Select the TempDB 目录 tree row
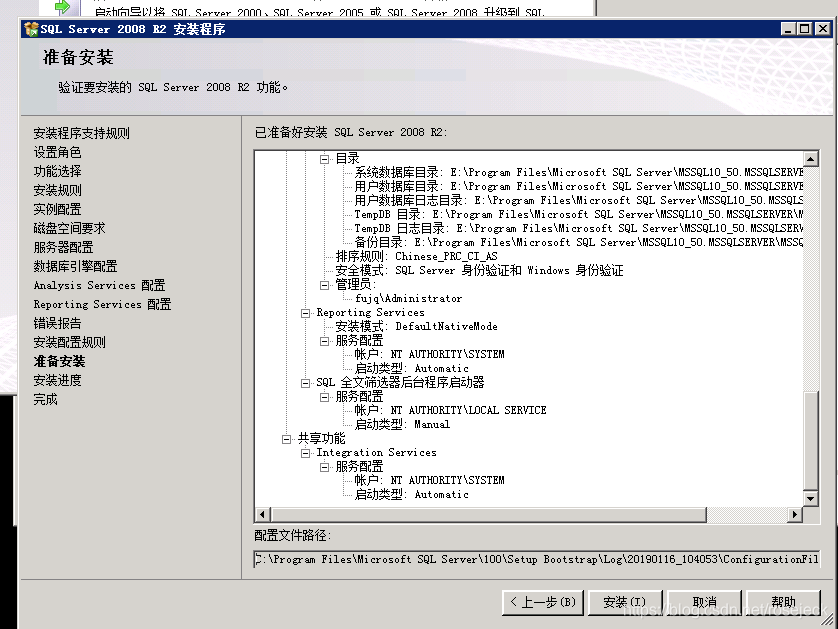 (x=579, y=214)
